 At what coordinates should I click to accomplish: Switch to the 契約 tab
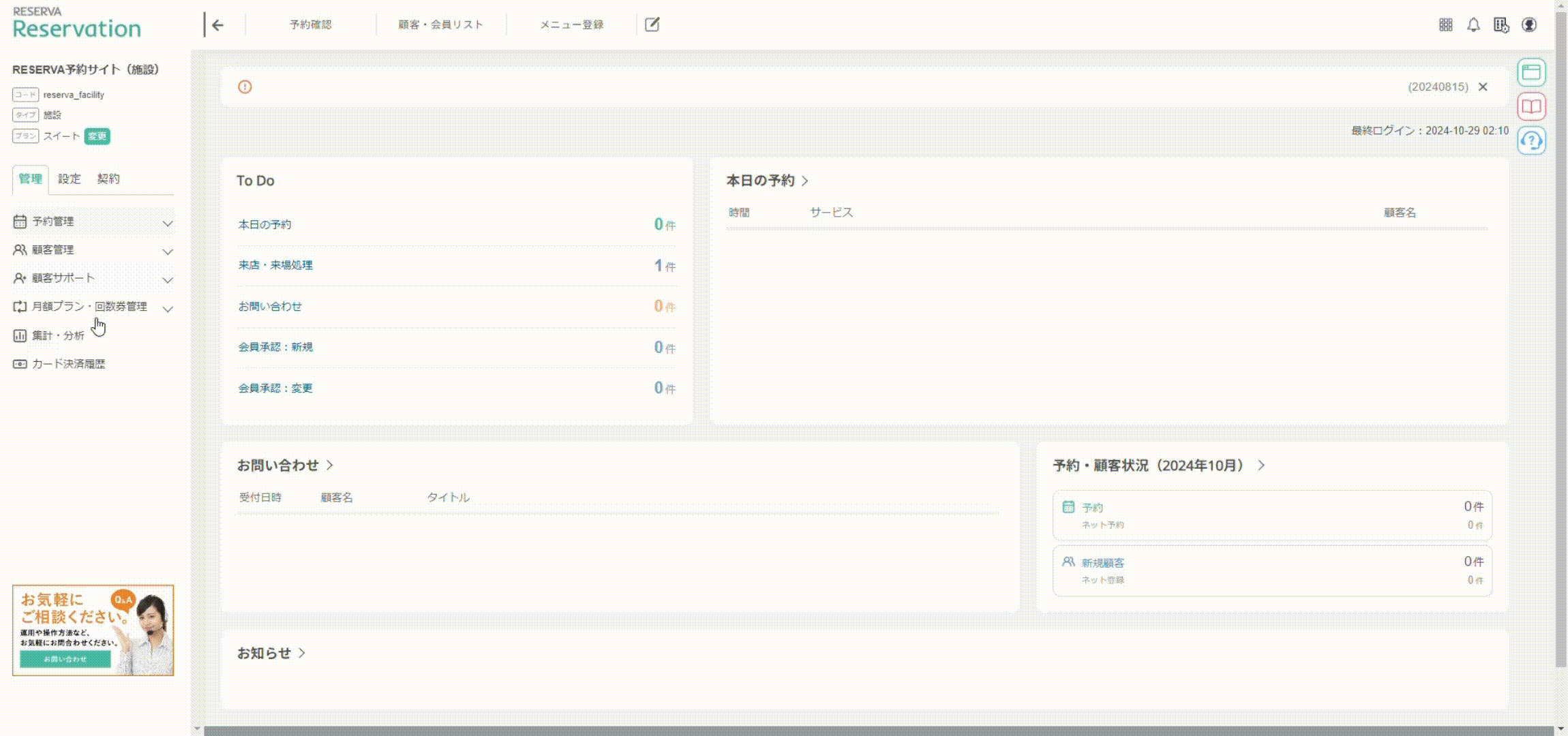[x=108, y=179]
